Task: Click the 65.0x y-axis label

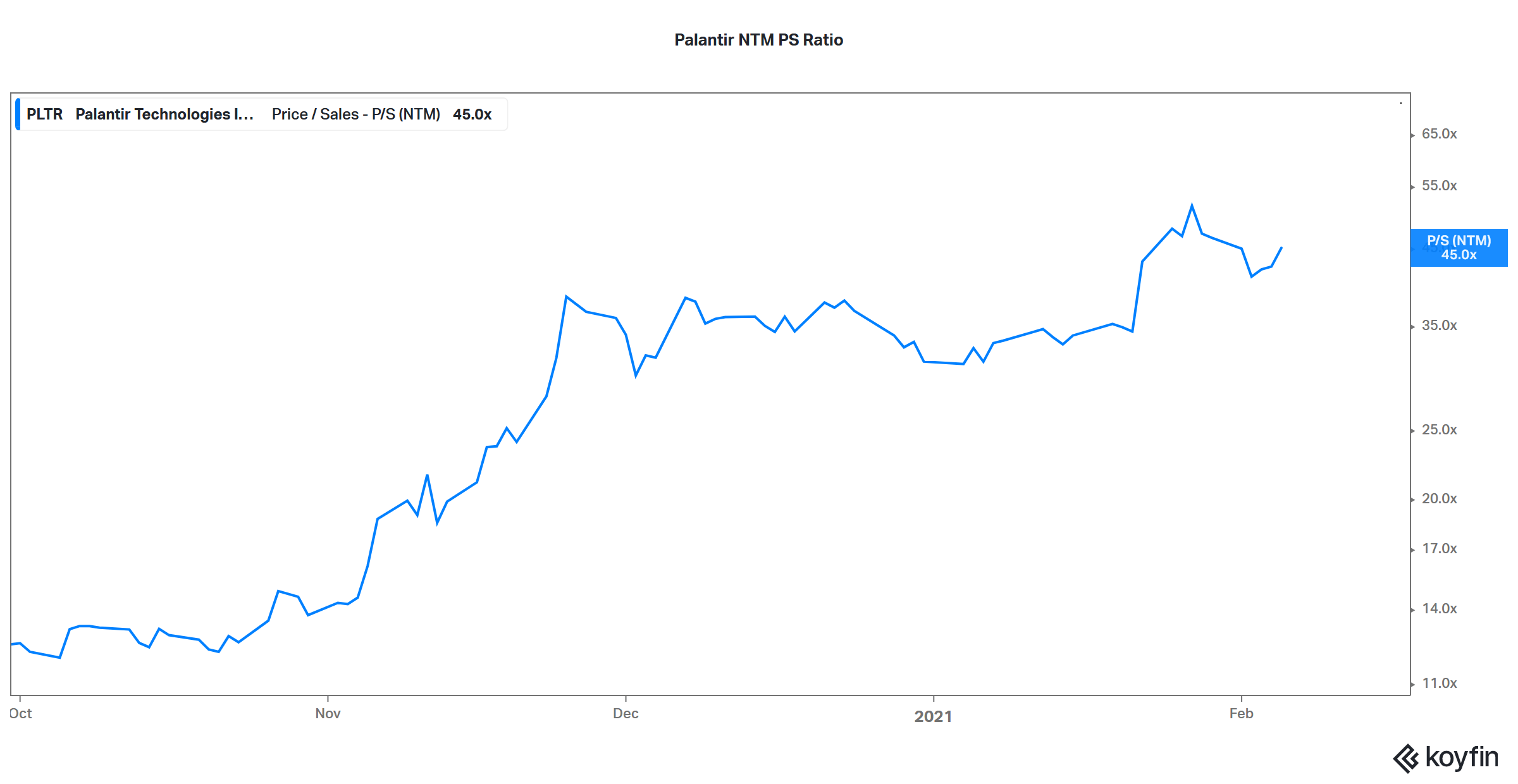Action: click(1439, 134)
